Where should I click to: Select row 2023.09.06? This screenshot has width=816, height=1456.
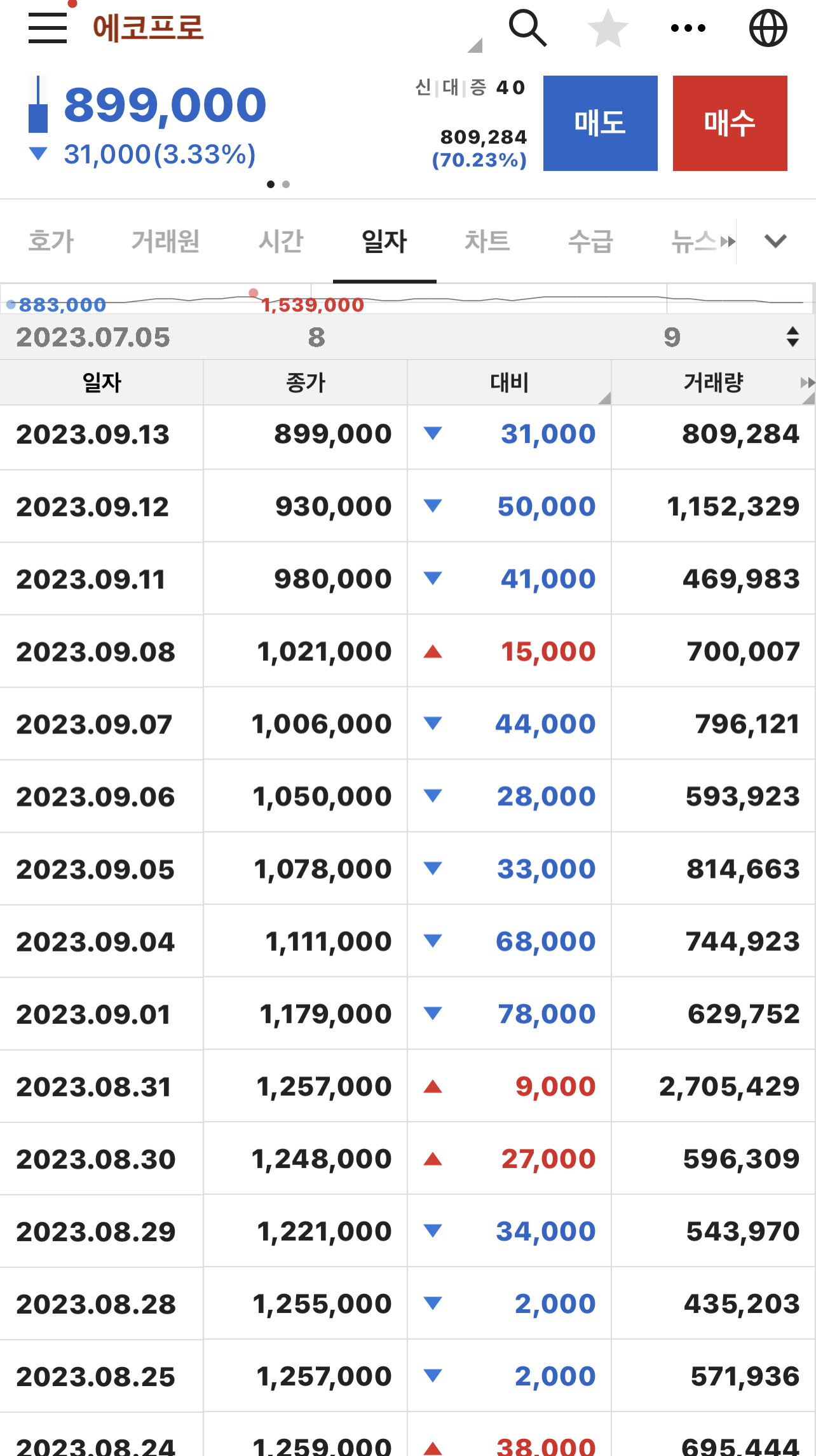[x=408, y=796]
